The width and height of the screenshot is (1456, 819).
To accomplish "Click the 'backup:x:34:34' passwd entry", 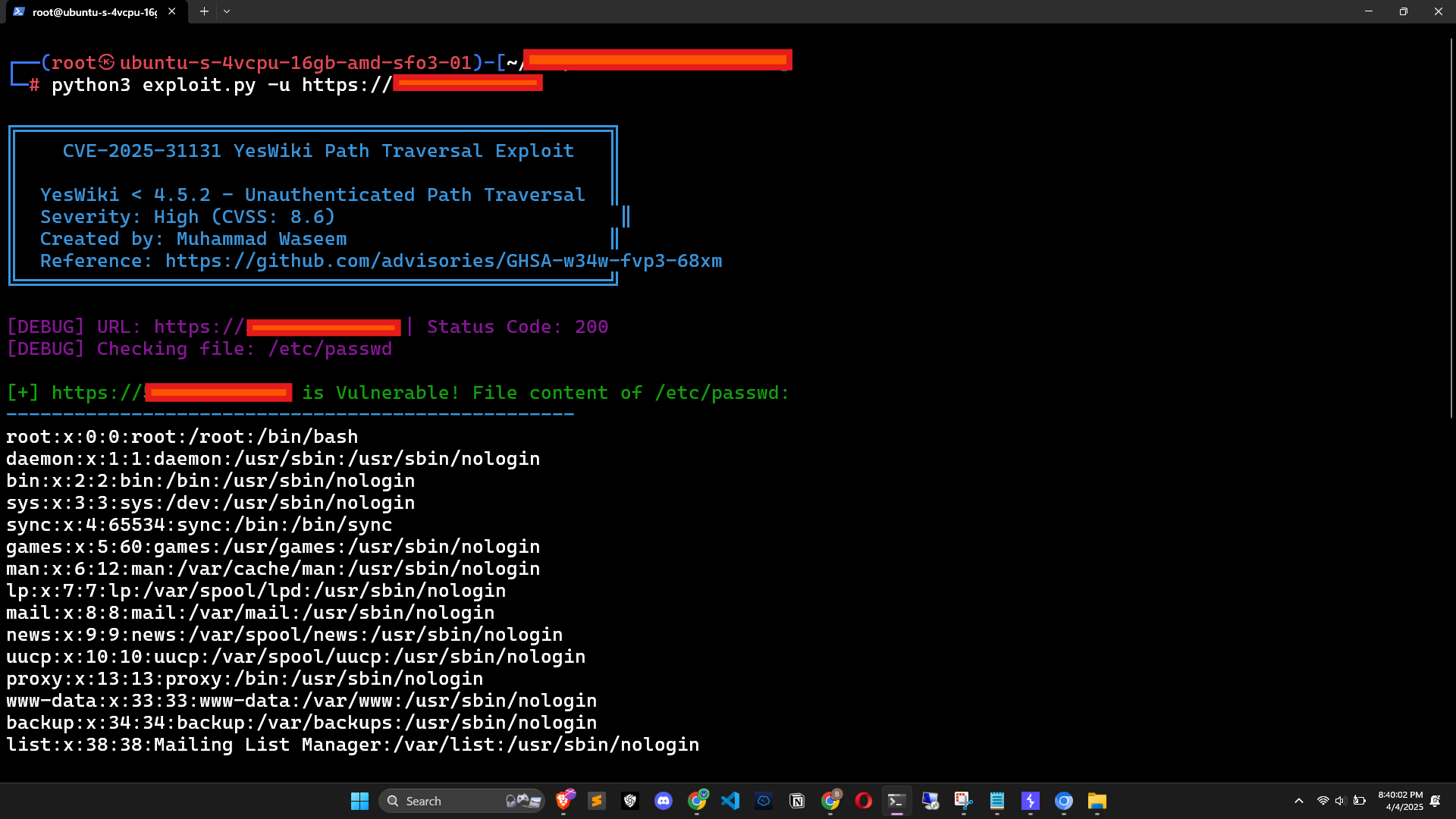I will click(x=302, y=723).
